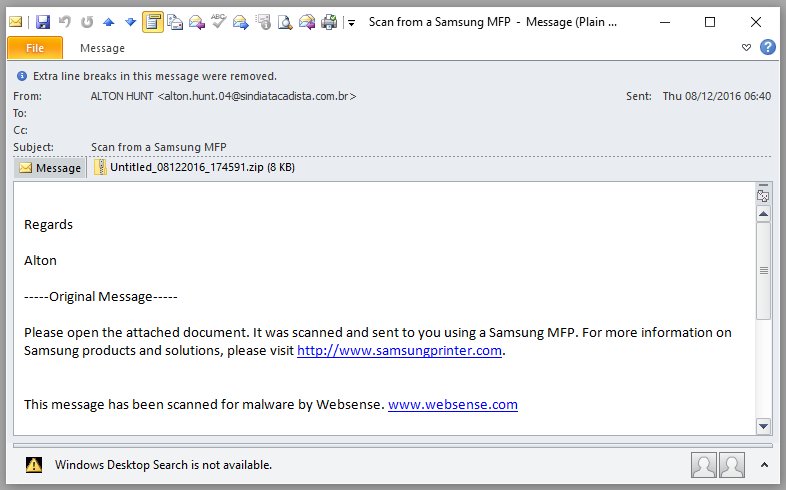This screenshot has height=490, width=786.
Task: Click the envelope message icon in title bar
Action: [x=16, y=22]
